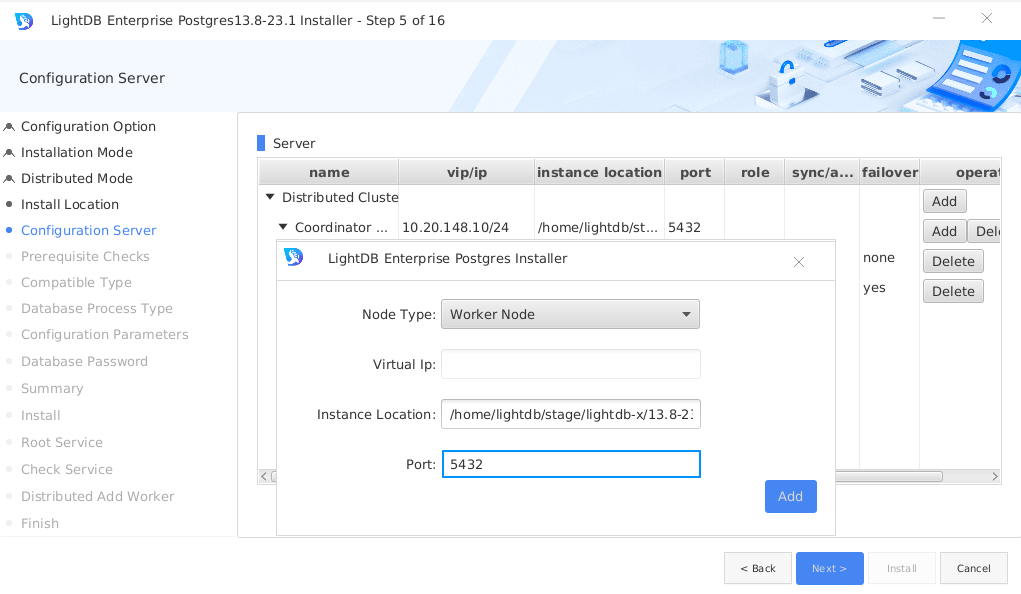This screenshot has height=594, width=1021.
Task: Open the Node Type dropdown
Action: point(570,314)
